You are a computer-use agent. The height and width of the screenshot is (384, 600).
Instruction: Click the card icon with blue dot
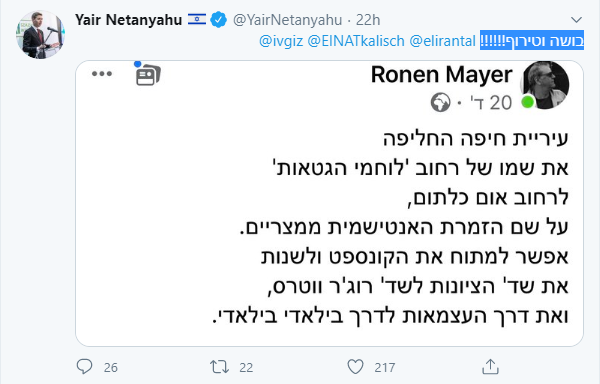click(148, 74)
